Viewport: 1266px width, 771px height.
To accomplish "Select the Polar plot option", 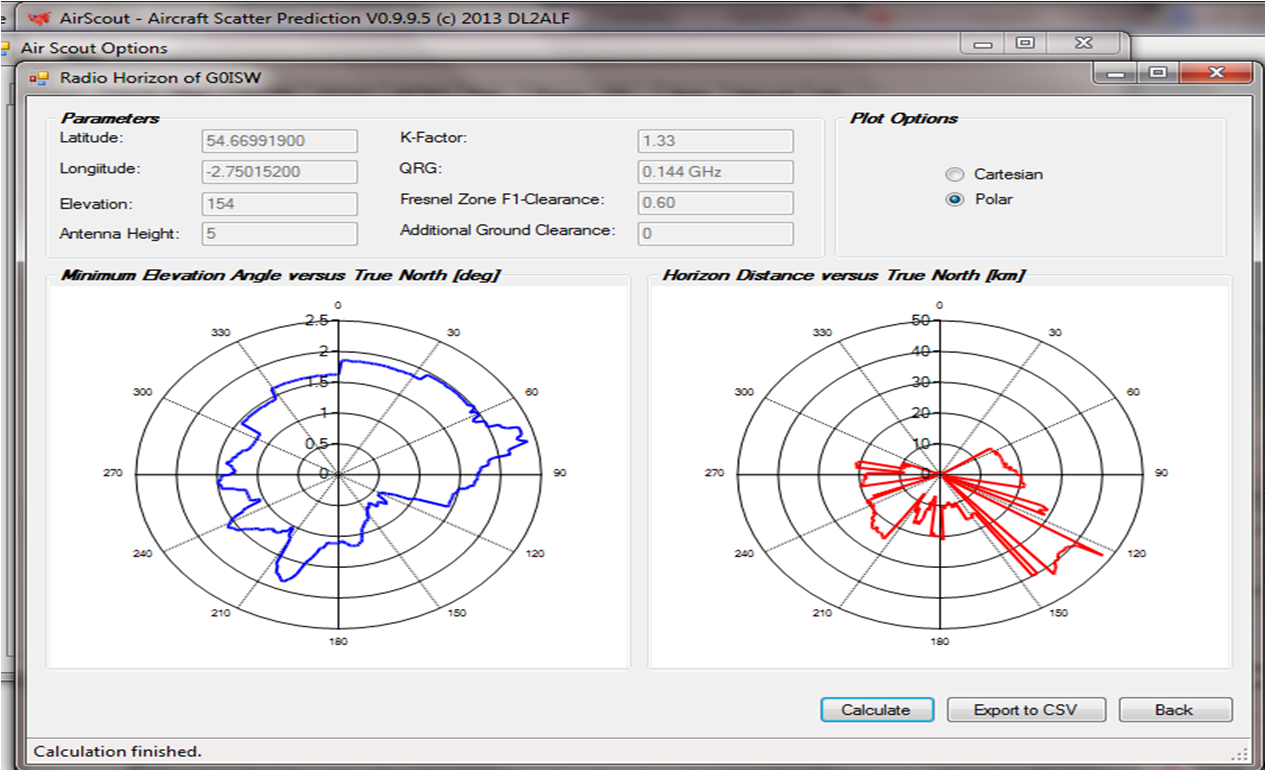I will coord(955,199).
